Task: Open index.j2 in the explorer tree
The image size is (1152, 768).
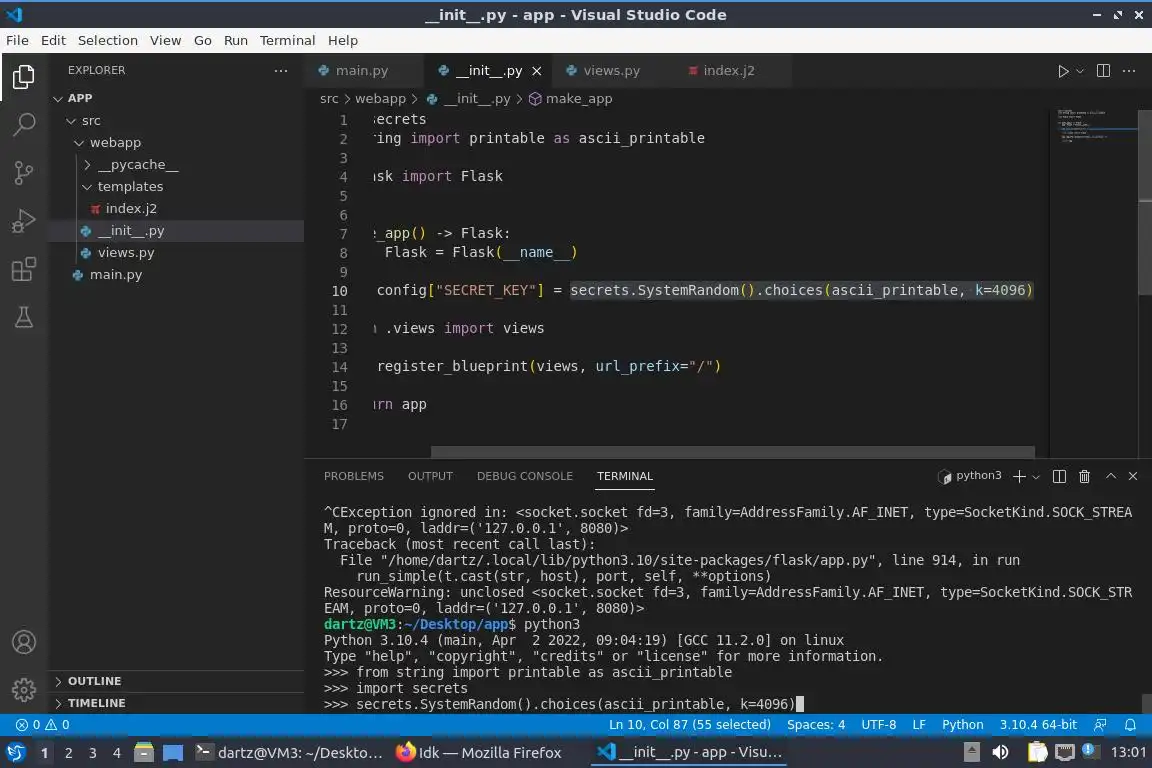Action: click(x=176, y=208)
